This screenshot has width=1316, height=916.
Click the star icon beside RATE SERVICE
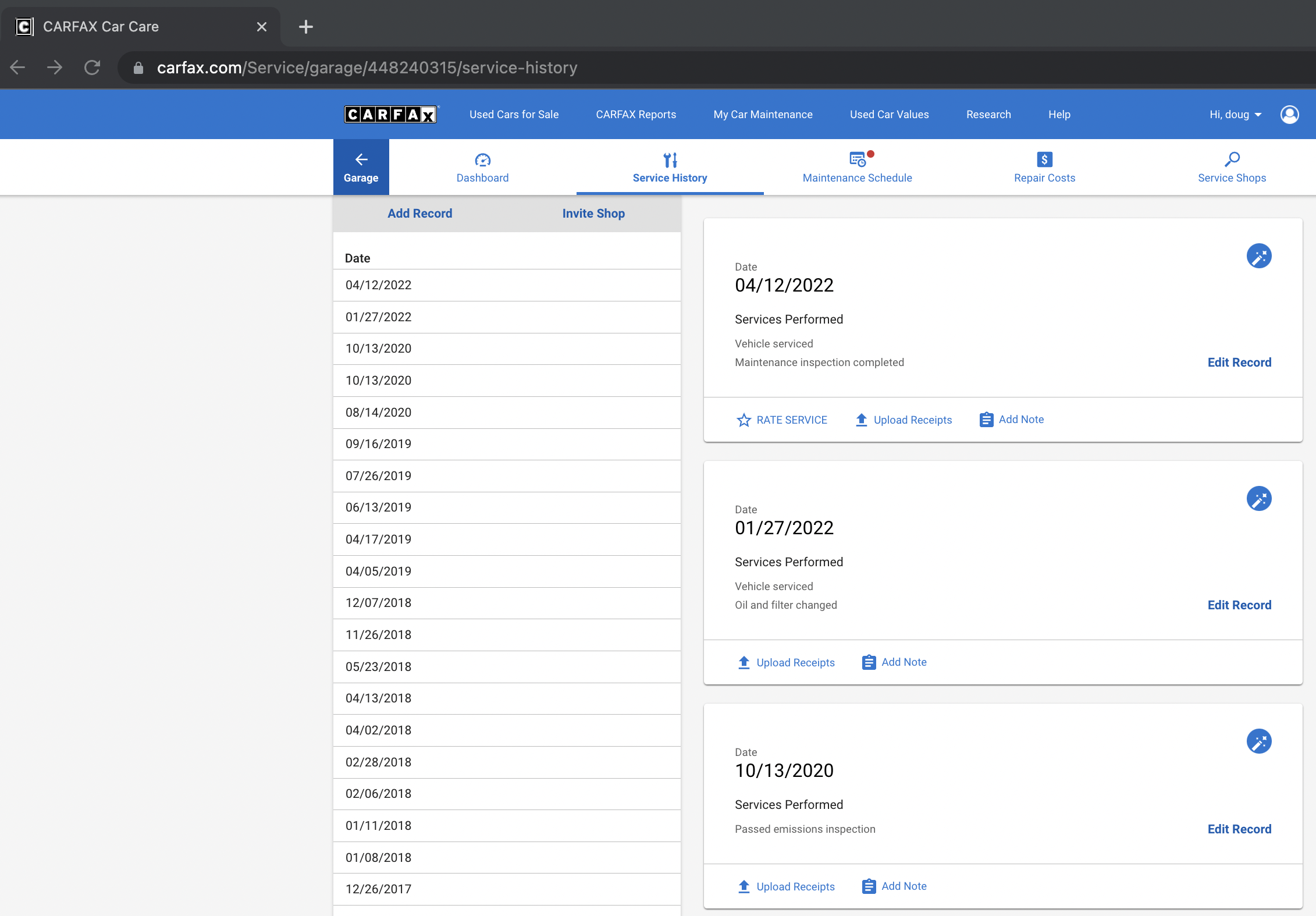(744, 420)
